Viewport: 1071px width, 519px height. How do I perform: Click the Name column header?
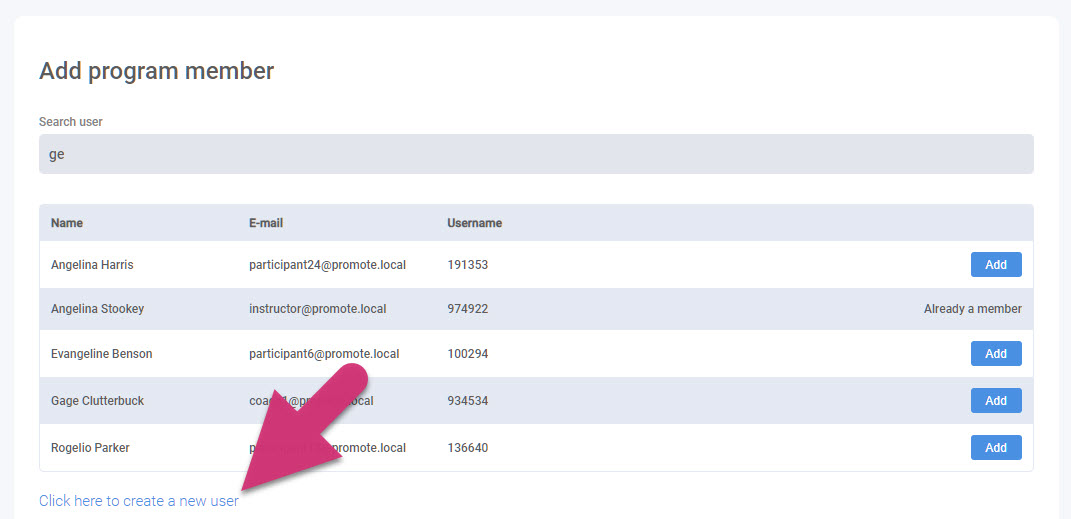tap(67, 223)
